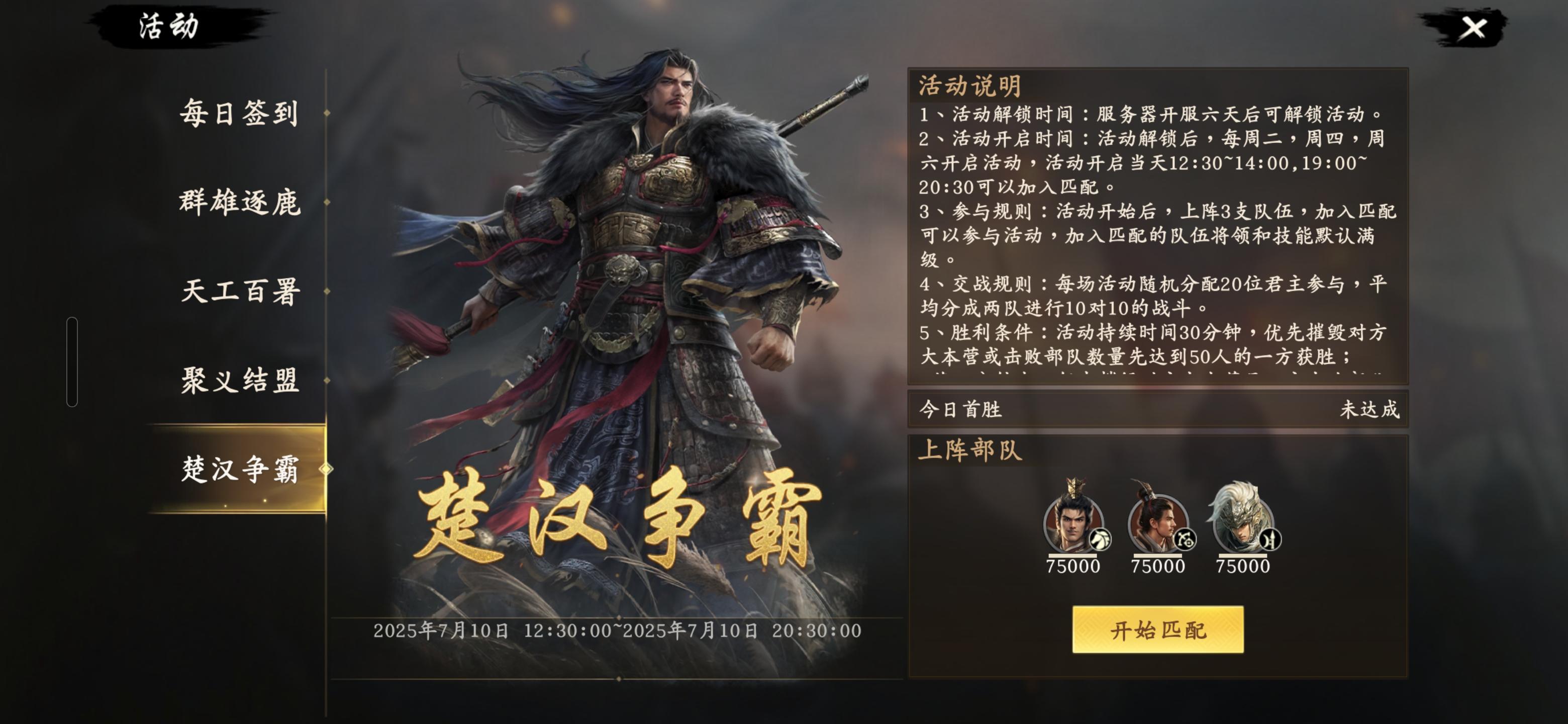Click the 今日首胜 first-win status row
Viewport: 1568px width, 724px height.
(x=1158, y=409)
